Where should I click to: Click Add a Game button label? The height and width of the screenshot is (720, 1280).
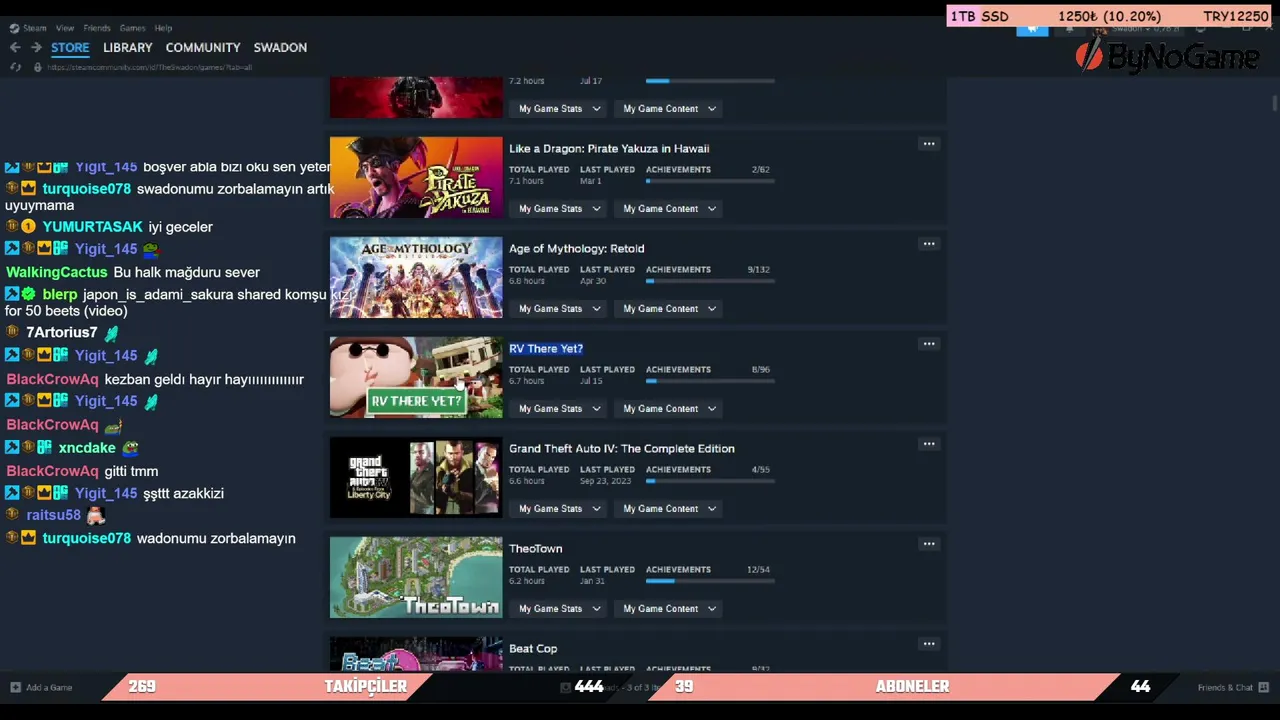[49, 688]
